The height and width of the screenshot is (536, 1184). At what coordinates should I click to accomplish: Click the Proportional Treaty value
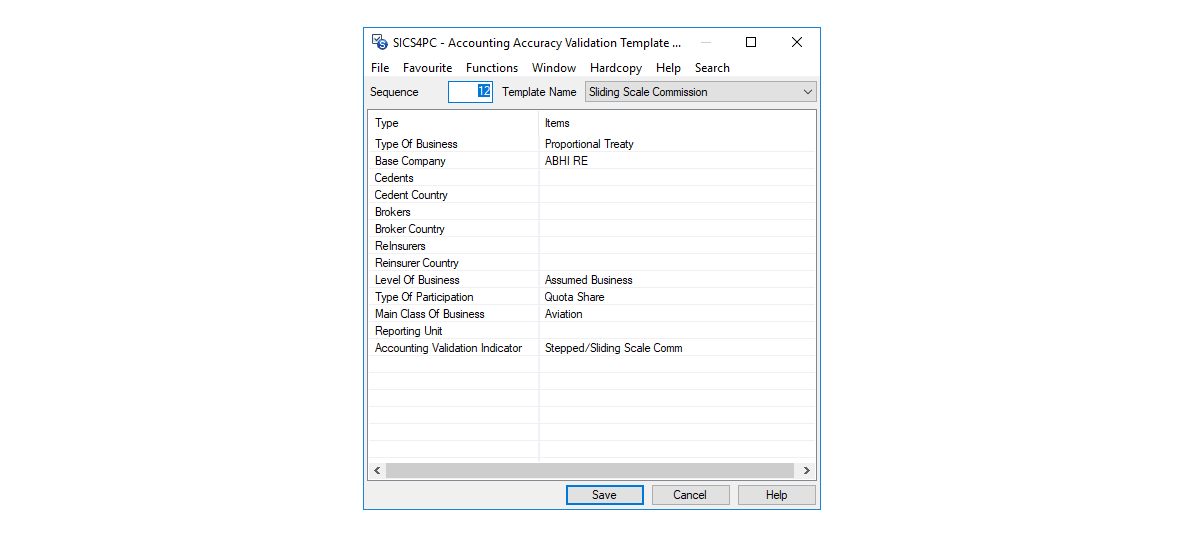589,144
